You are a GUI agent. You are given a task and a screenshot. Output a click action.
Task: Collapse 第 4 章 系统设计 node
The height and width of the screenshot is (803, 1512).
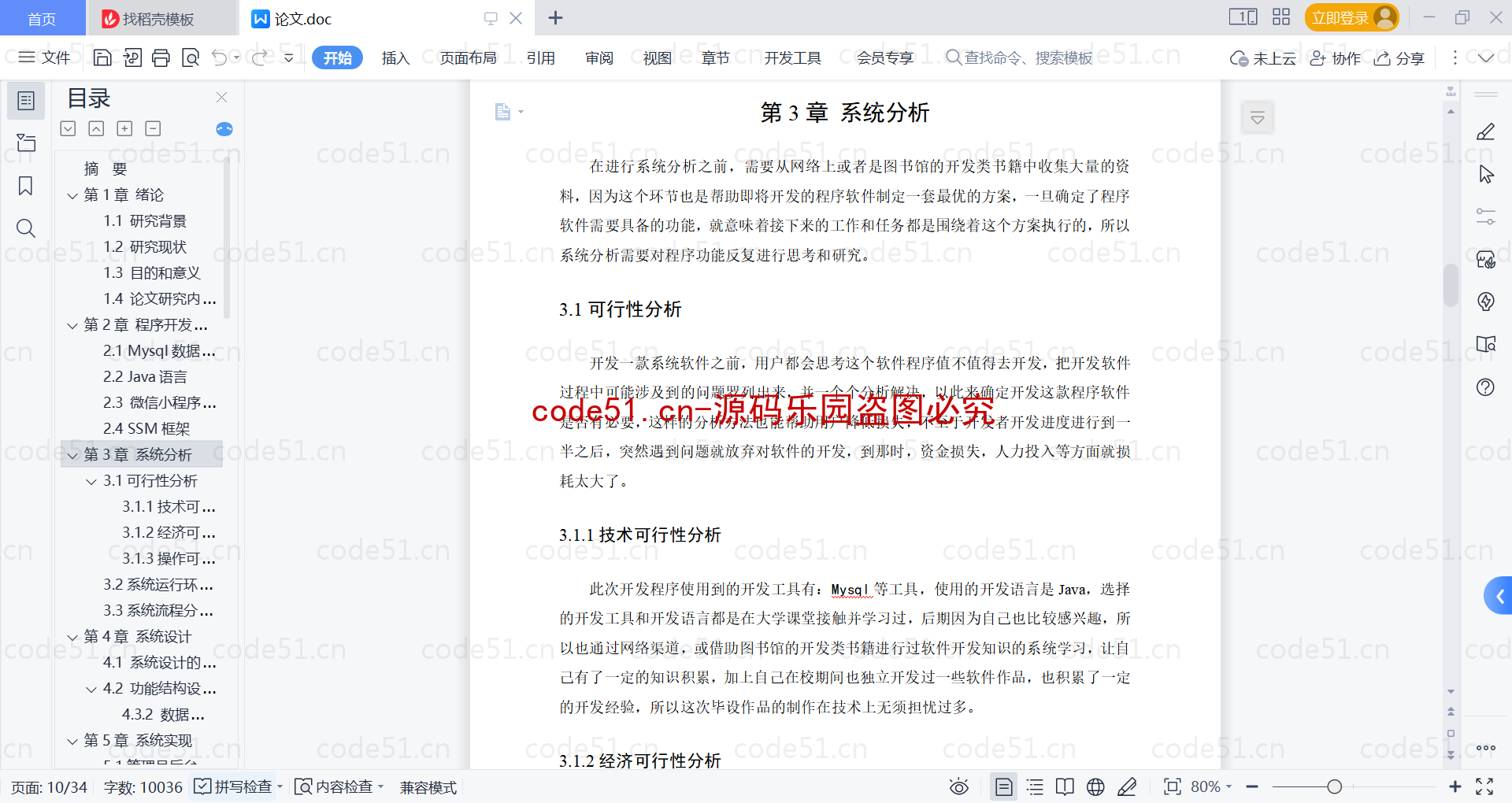click(72, 637)
